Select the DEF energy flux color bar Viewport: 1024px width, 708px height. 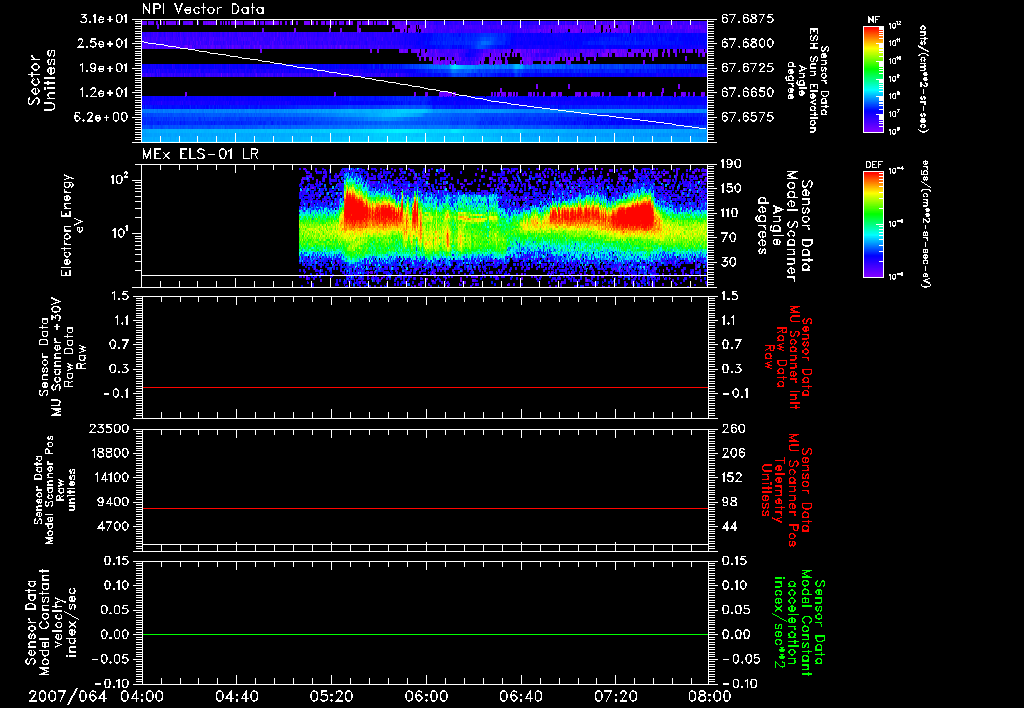874,224
